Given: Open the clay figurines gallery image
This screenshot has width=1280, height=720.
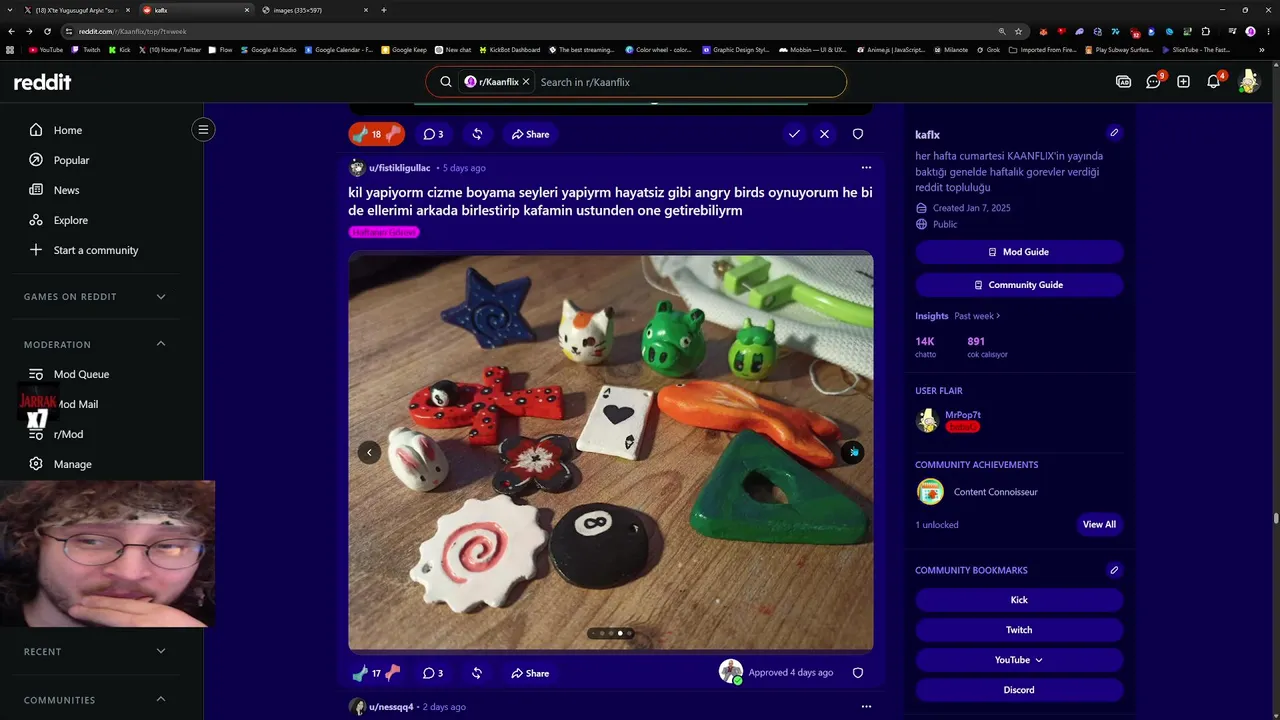Looking at the screenshot, I should (x=611, y=452).
